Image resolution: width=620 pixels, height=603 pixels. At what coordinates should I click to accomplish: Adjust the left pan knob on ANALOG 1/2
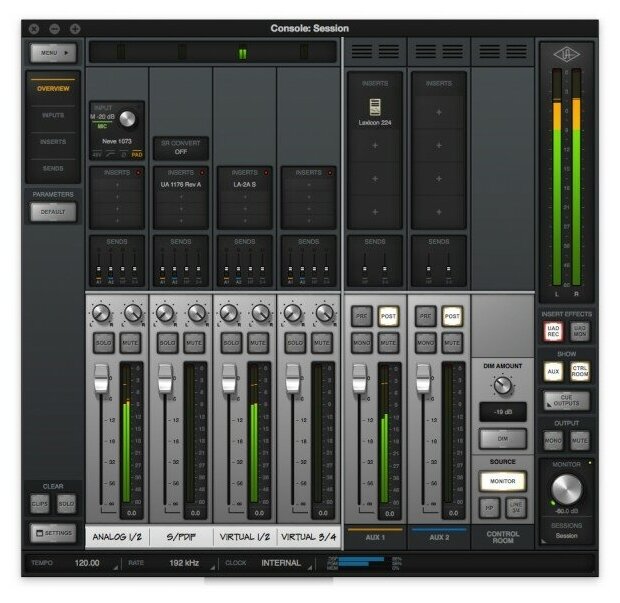point(101,313)
